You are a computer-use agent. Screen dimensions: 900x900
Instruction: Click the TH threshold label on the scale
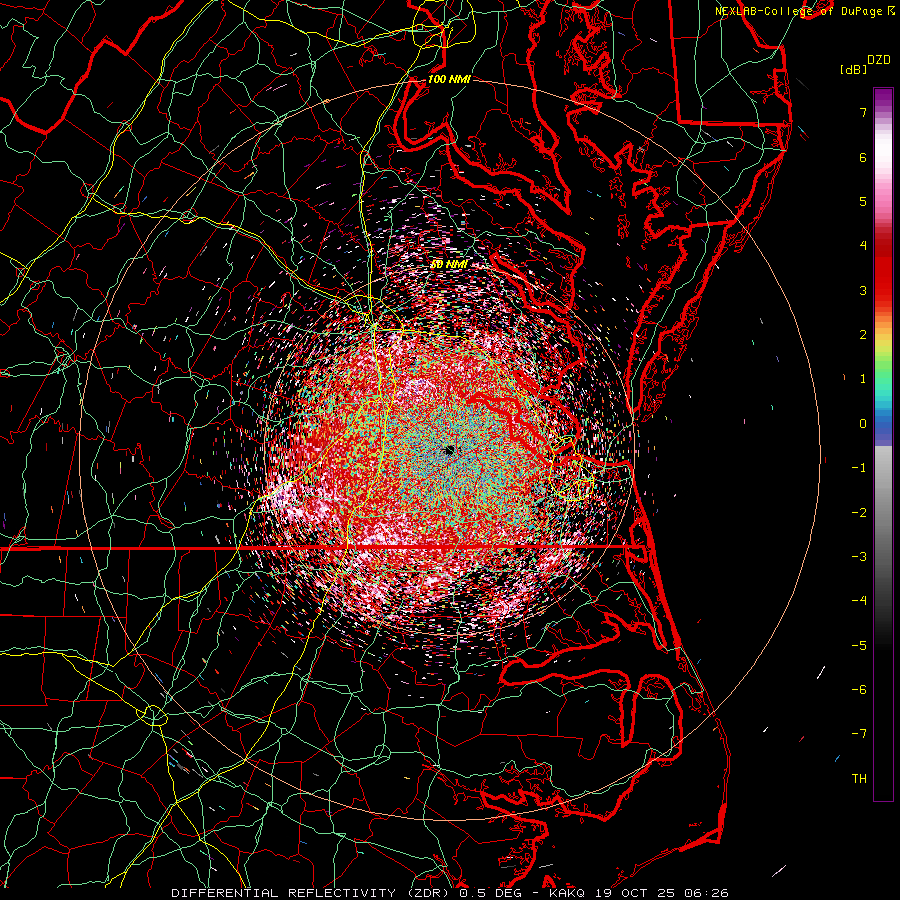[859, 778]
